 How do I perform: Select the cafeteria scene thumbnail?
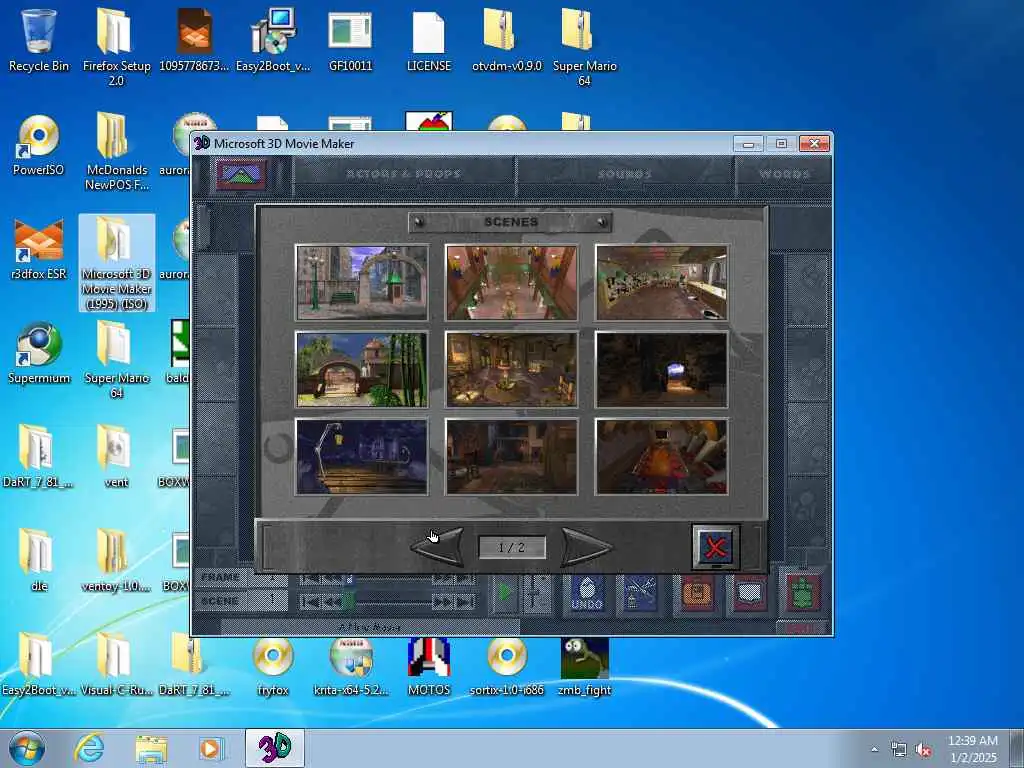(662, 283)
